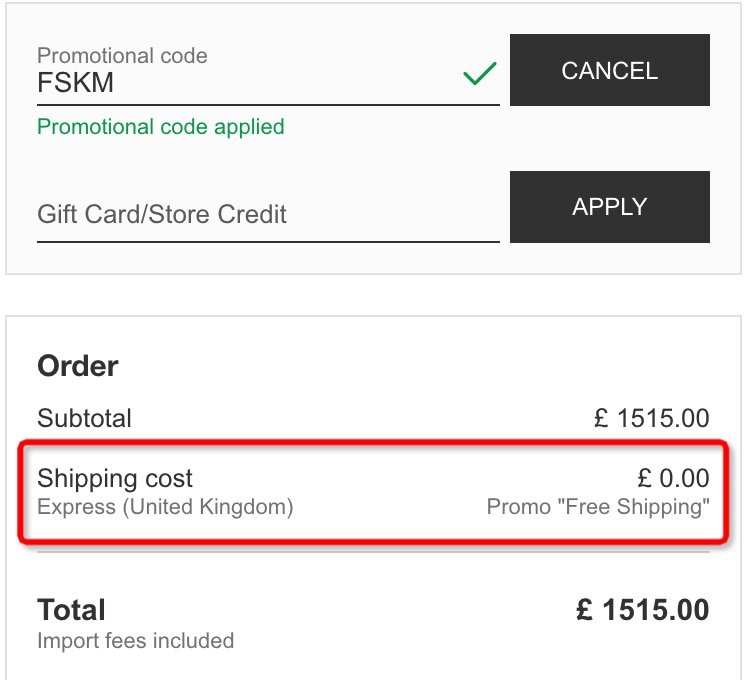This screenshot has height=680, width=744.
Task: Click the underline beneath Gift Card/Store Credit
Action: coord(268,241)
